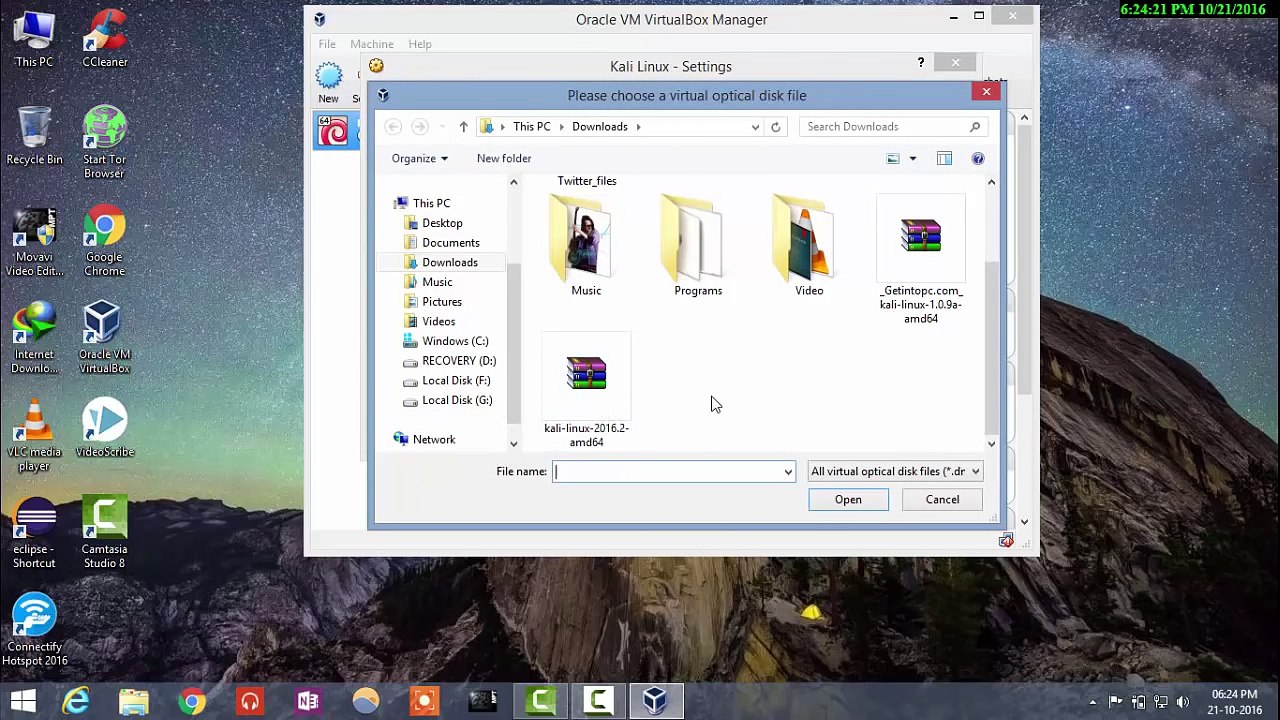This screenshot has height=720, width=1280.
Task: Open the Music folder in Downloads
Action: 586,247
